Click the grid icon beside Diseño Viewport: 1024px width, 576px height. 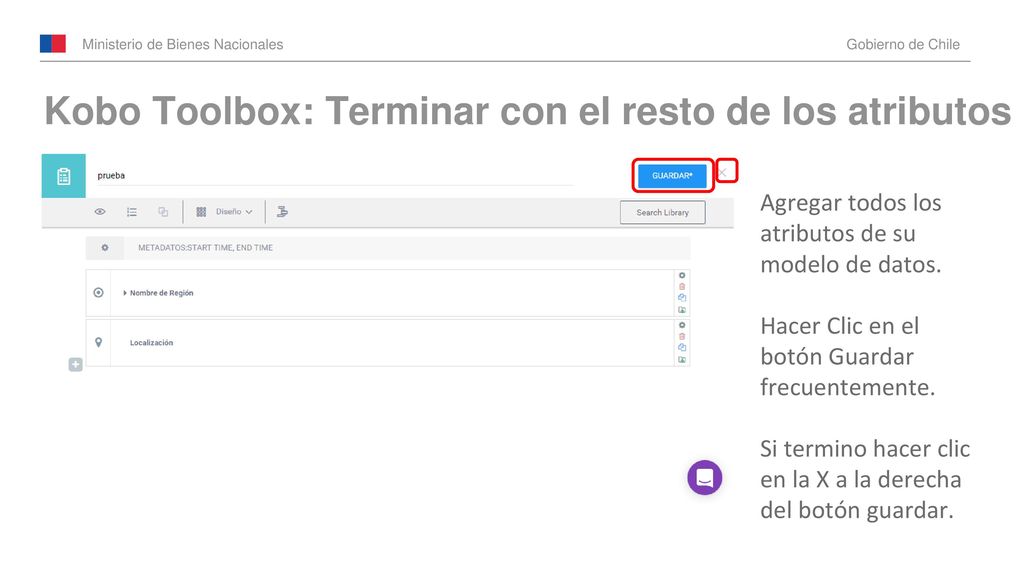(x=201, y=212)
